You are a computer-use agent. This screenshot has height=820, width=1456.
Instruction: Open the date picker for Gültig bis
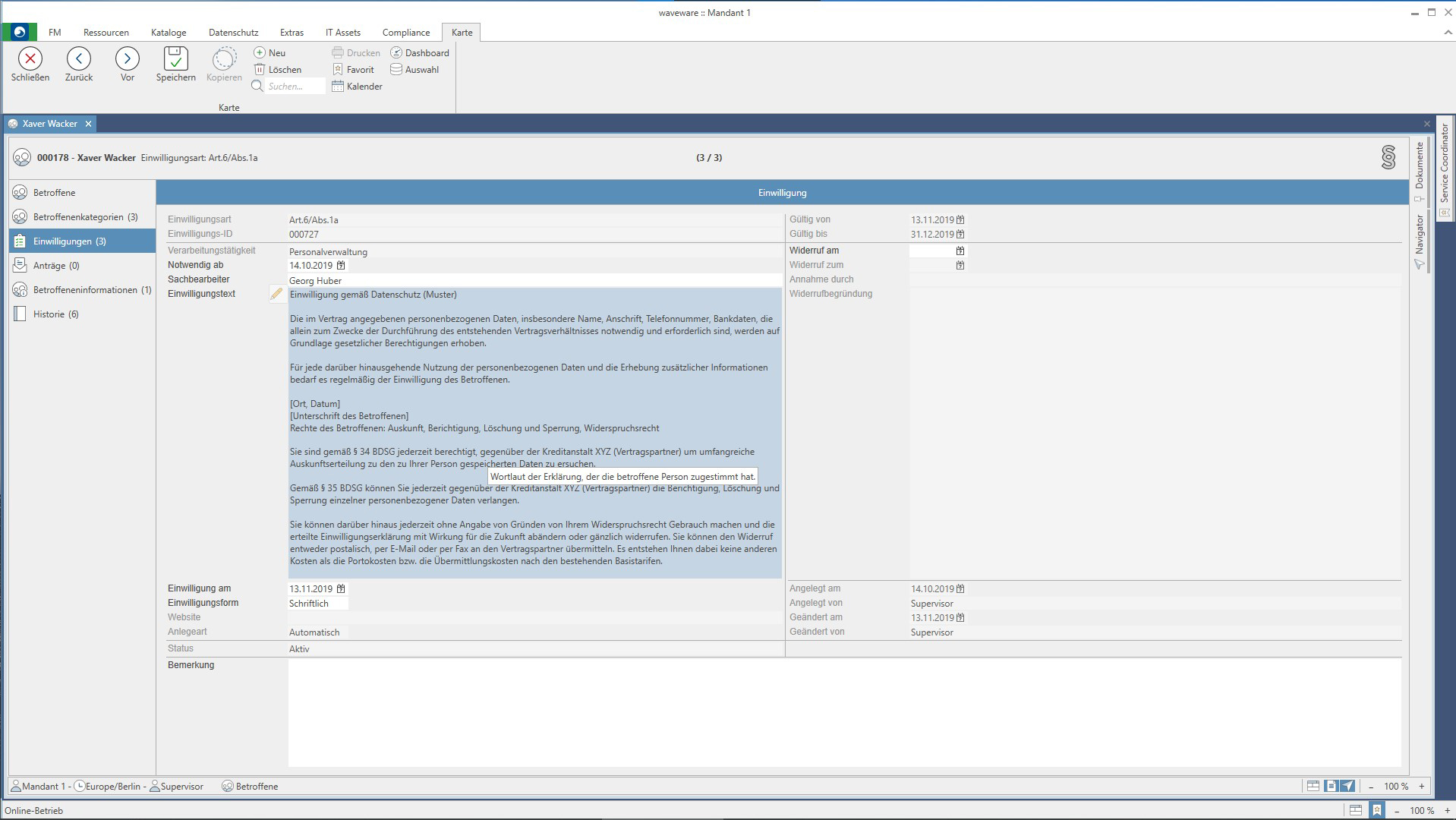tap(960, 235)
